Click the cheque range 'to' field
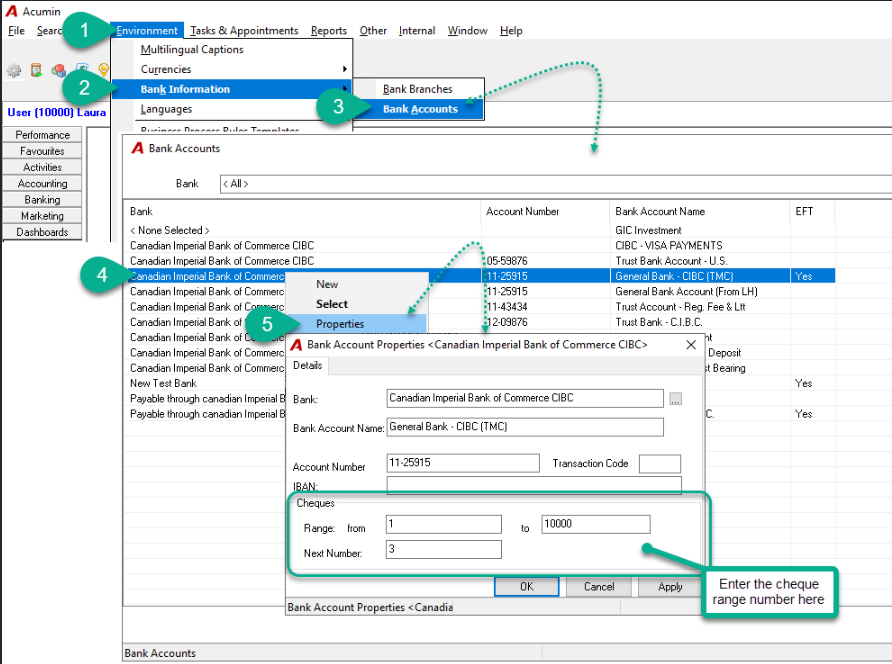This screenshot has height=664, width=892. tap(596, 524)
